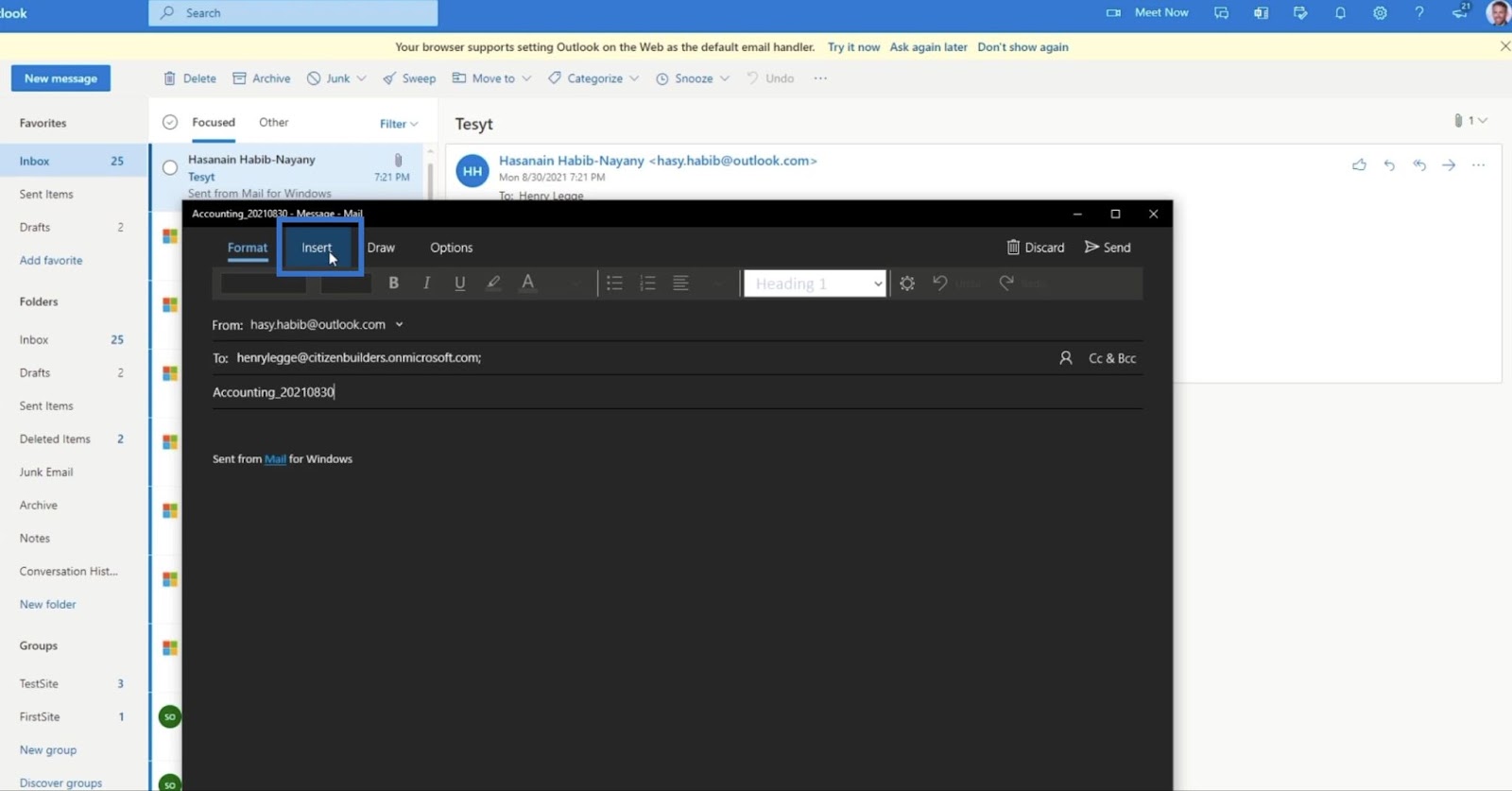This screenshot has width=1512, height=791.
Task: Click the Undo arrow in Mail compose window
Action: pyautogui.click(x=939, y=283)
